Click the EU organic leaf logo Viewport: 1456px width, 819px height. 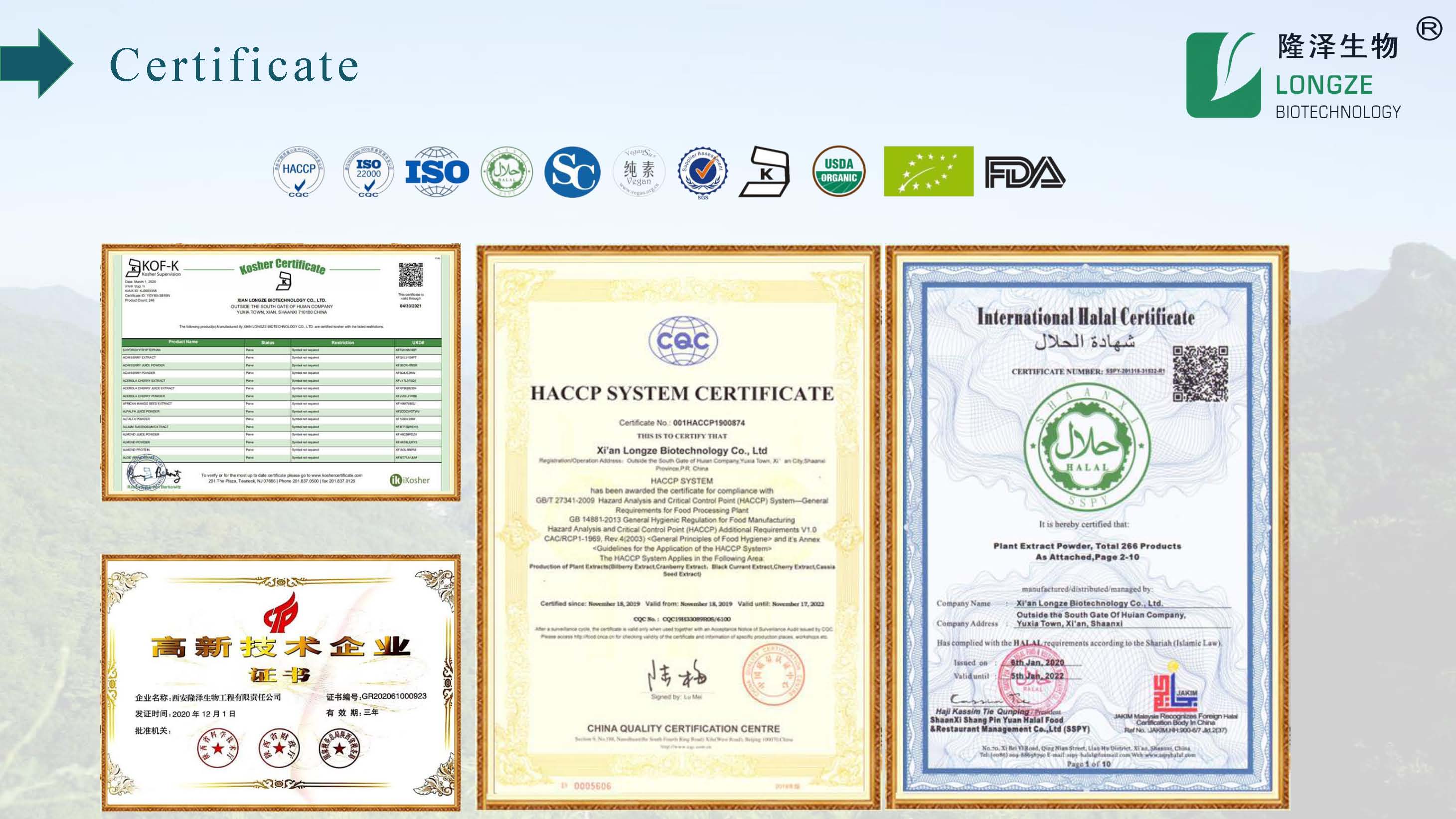pos(929,171)
